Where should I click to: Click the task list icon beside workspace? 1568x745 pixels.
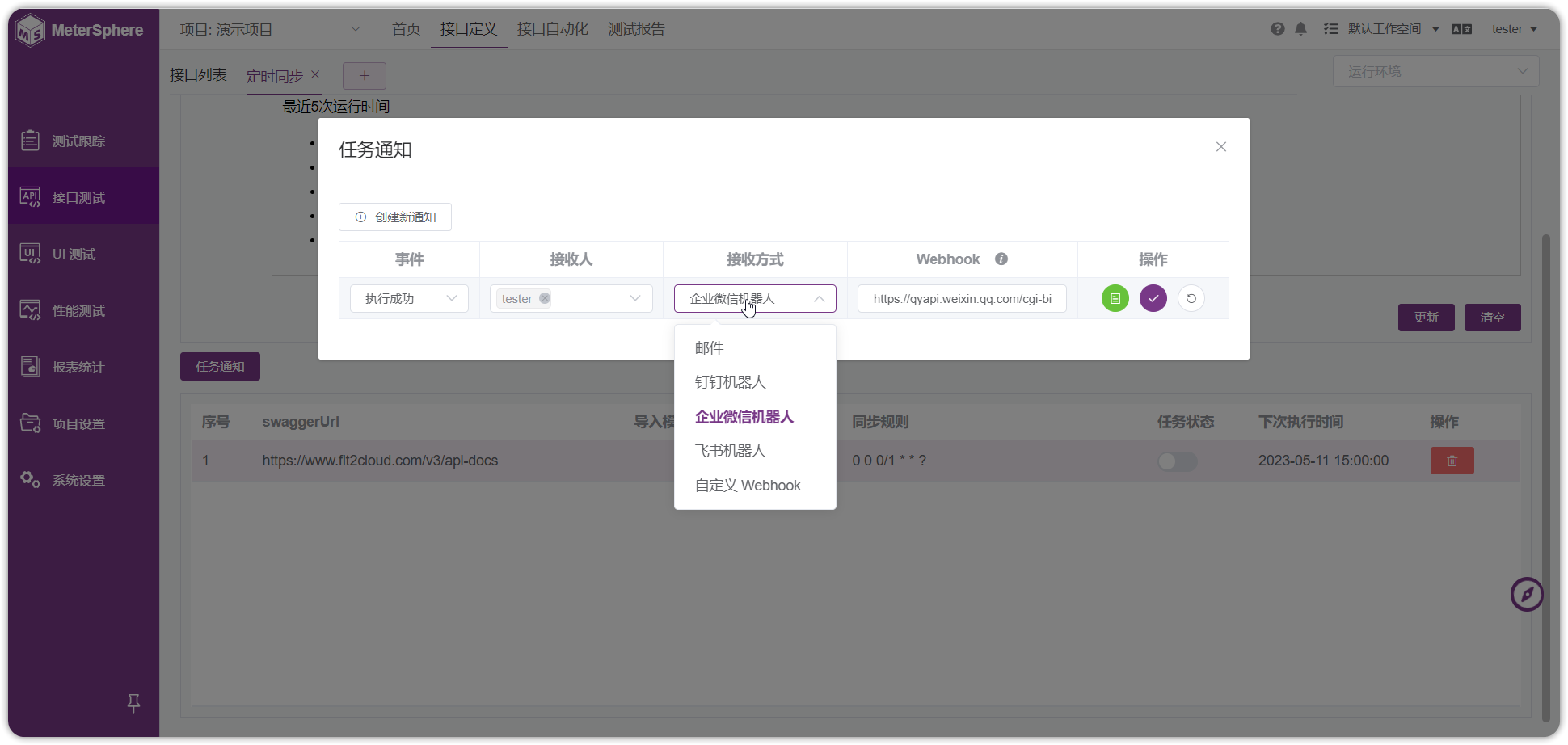tap(1331, 29)
